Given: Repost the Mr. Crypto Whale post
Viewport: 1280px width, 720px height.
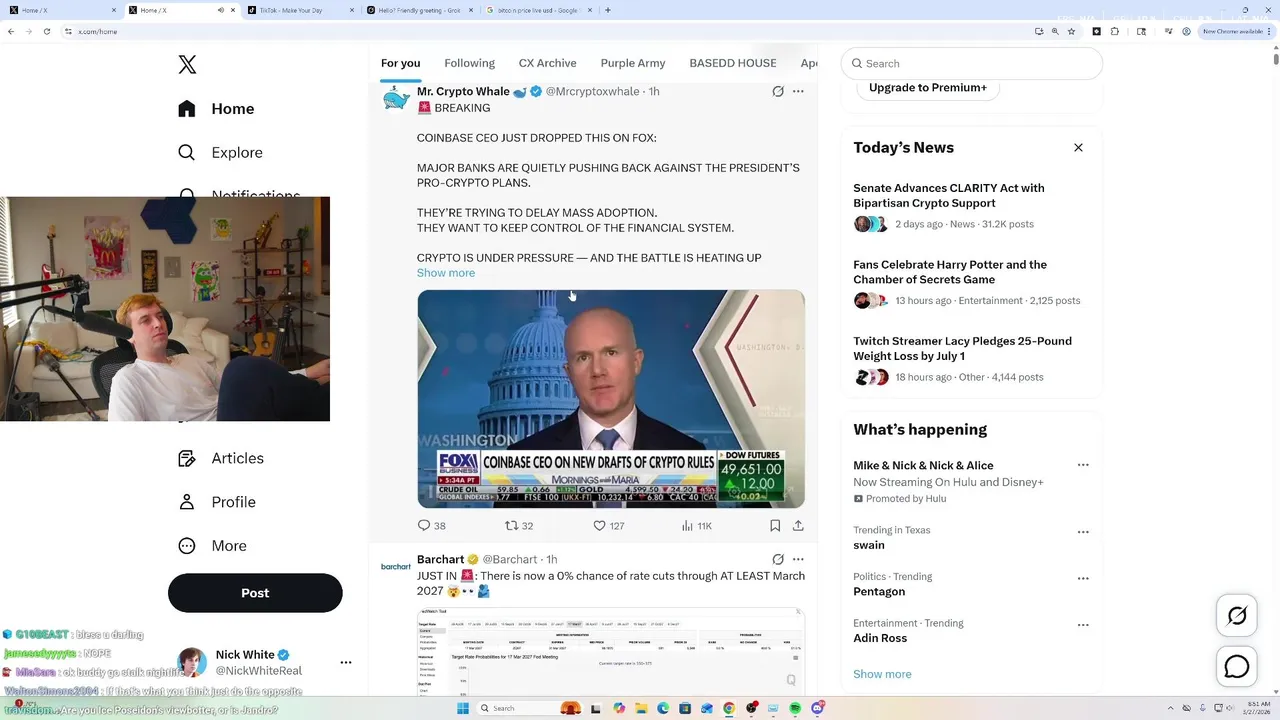Looking at the screenshot, I should (519, 525).
